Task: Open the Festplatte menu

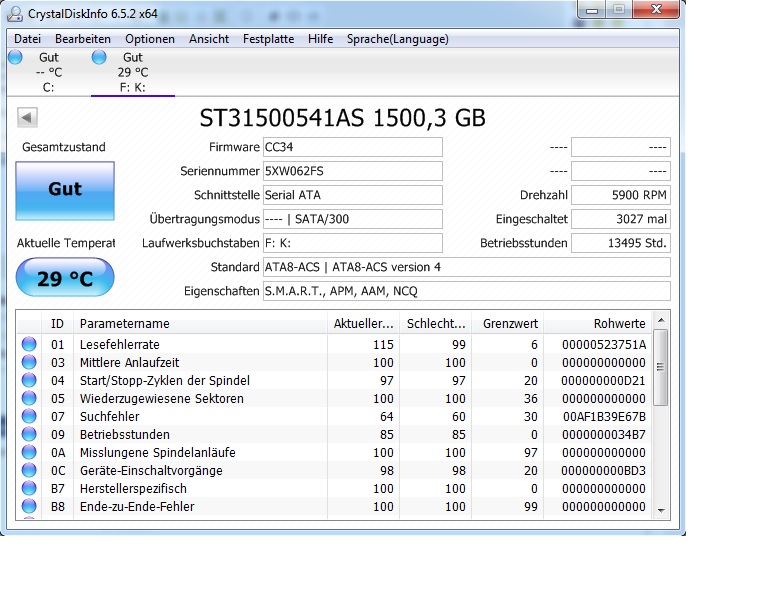Action: (x=268, y=39)
